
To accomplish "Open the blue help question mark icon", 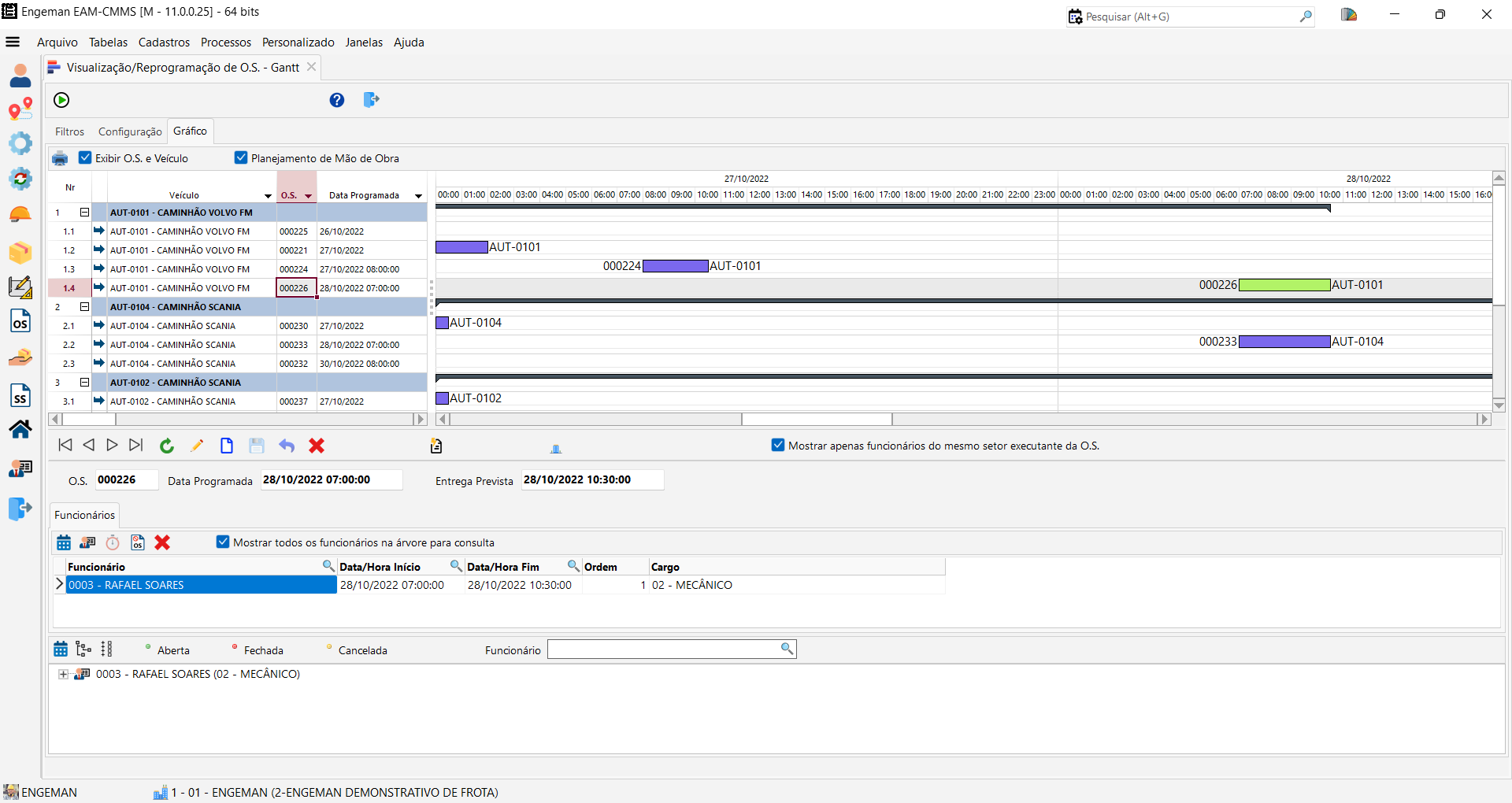I will click(x=337, y=100).
